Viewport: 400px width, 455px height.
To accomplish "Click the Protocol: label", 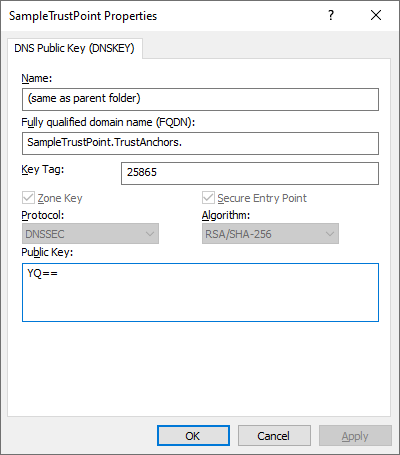I will click(43, 215).
